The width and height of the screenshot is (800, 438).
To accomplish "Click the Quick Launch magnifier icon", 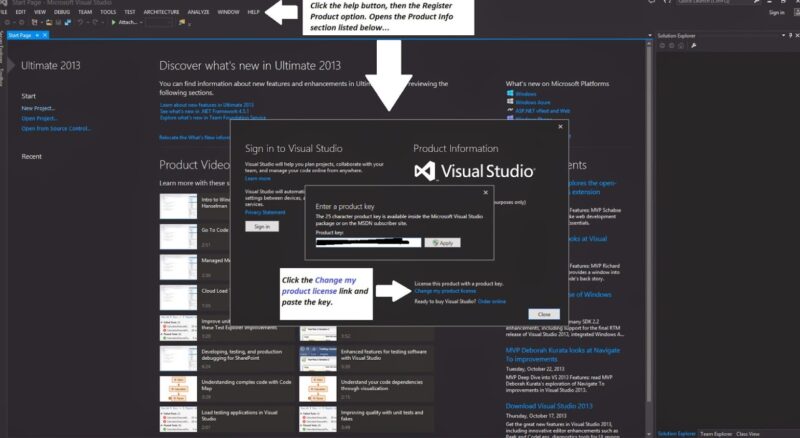I will [x=757, y=2].
